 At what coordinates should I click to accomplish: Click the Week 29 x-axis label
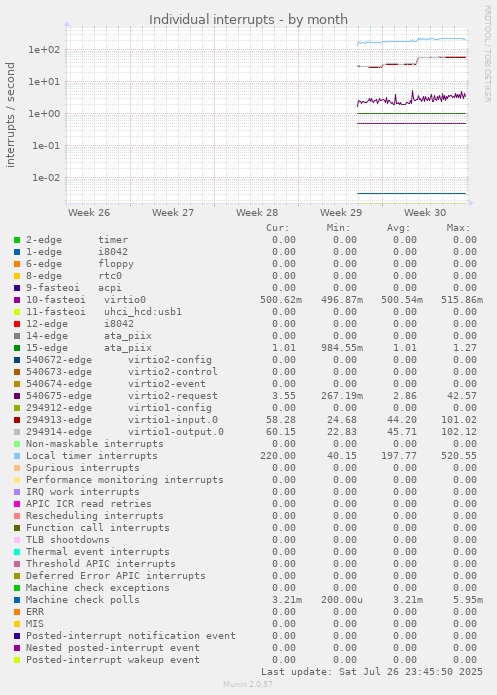coord(341,213)
